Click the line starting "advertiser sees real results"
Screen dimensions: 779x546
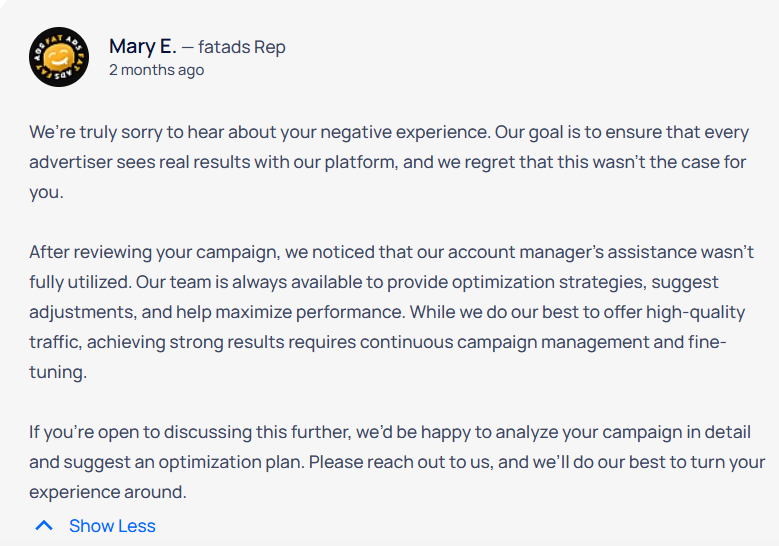click(388, 162)
